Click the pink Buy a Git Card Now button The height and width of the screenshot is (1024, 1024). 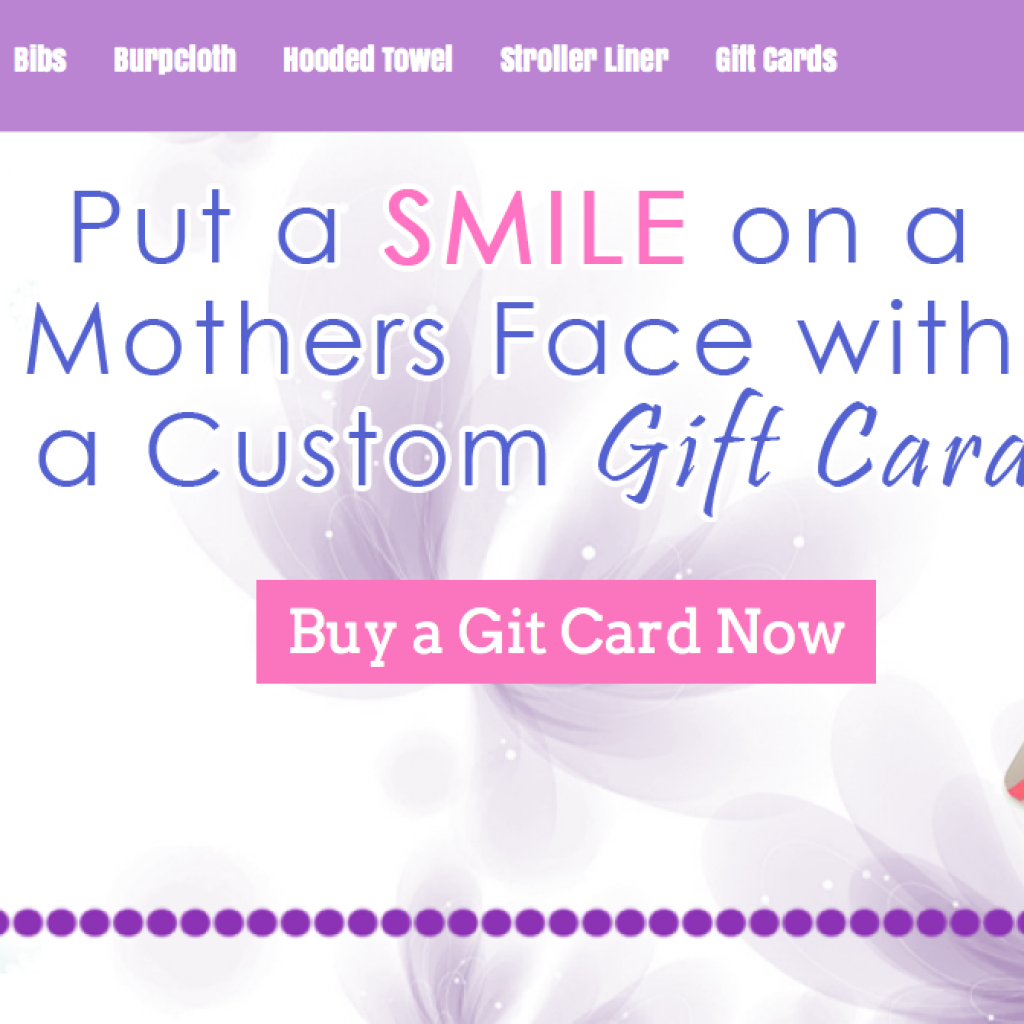click(566, 632)
